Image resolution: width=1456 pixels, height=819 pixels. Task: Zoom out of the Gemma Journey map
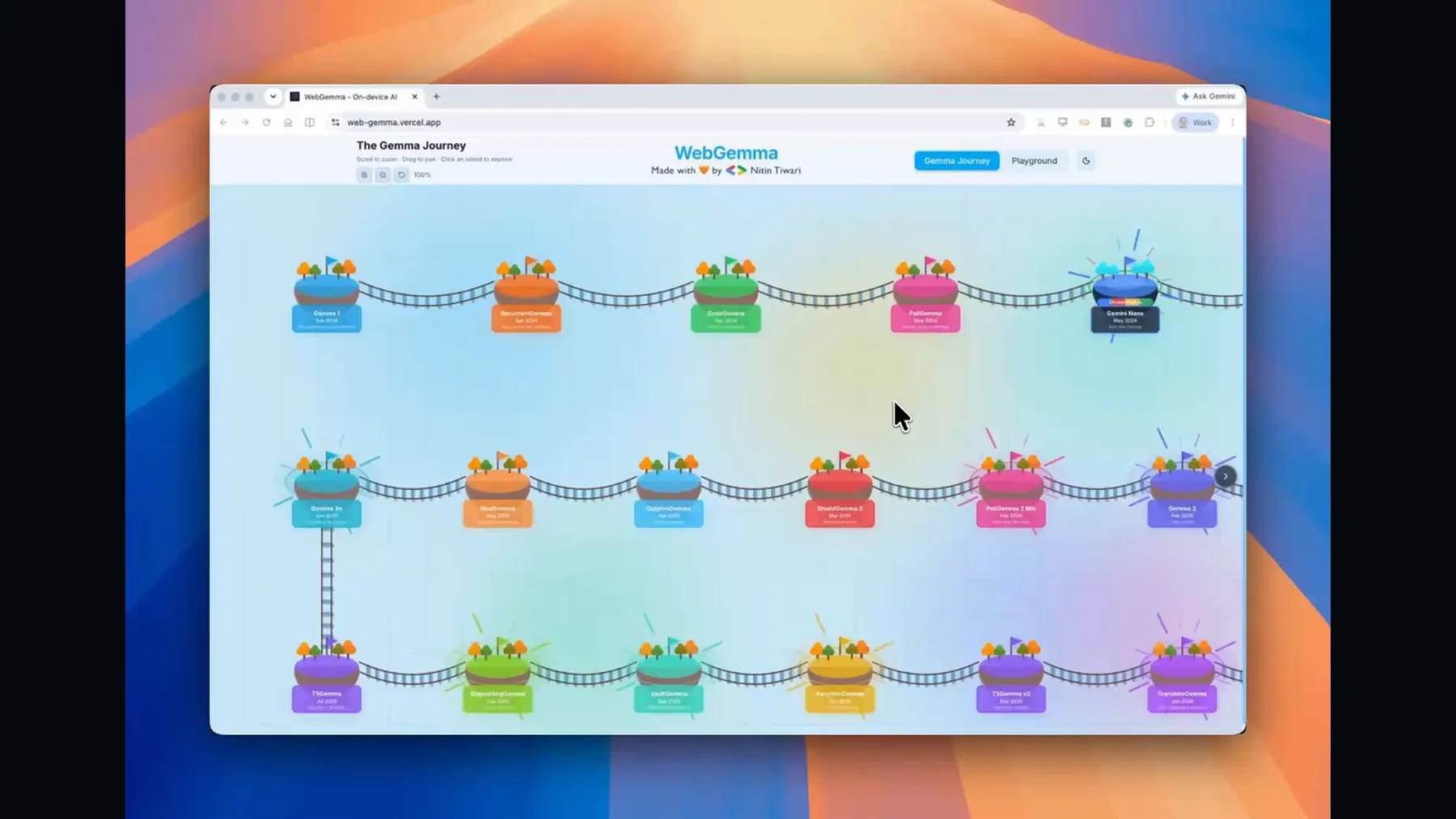(383, 175)
